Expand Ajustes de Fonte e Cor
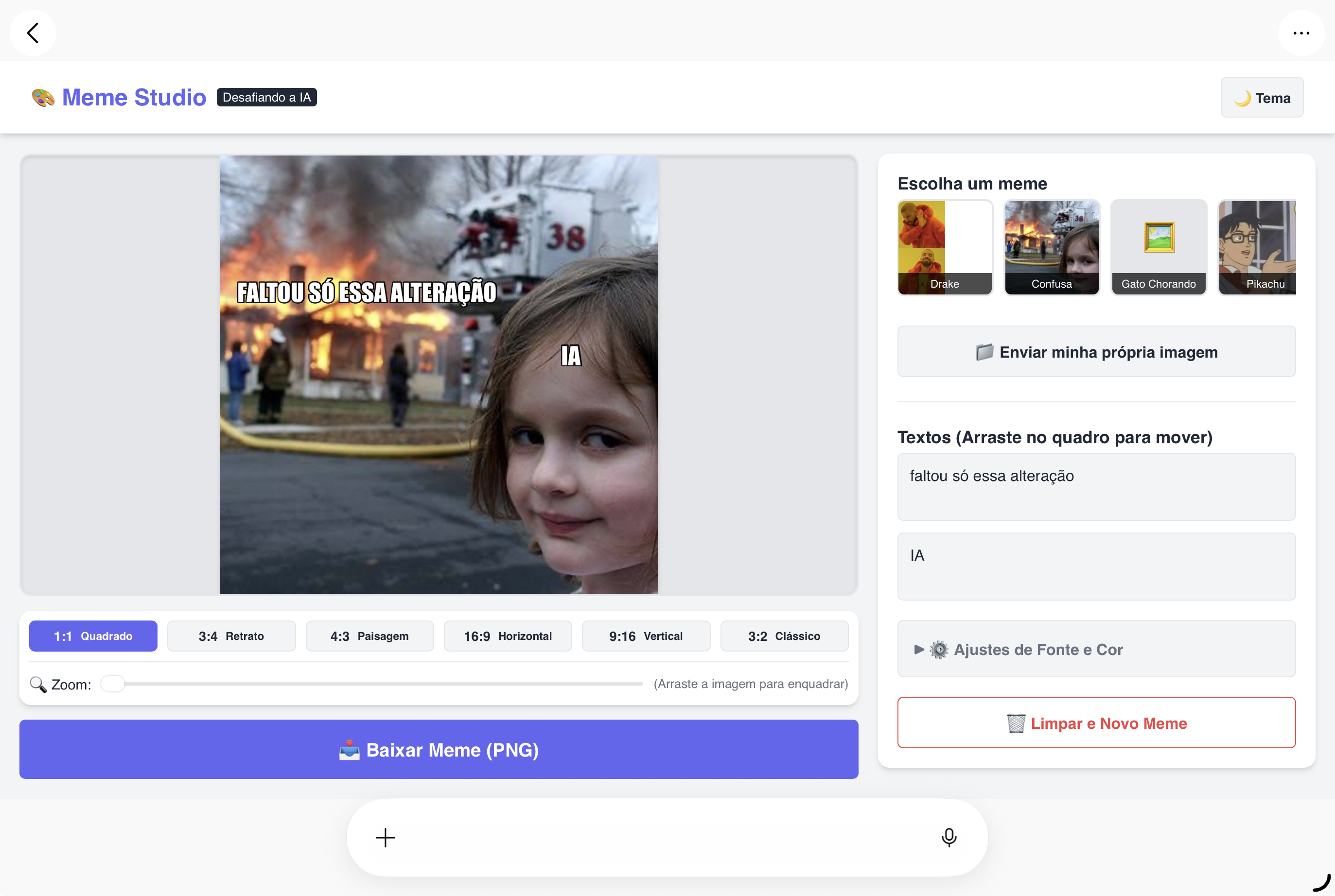This screenshot has height=896, width=1335. (x=1096, y=649)
